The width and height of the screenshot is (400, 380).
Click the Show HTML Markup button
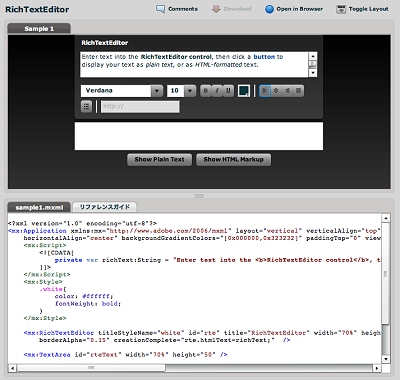pos(233,160)
